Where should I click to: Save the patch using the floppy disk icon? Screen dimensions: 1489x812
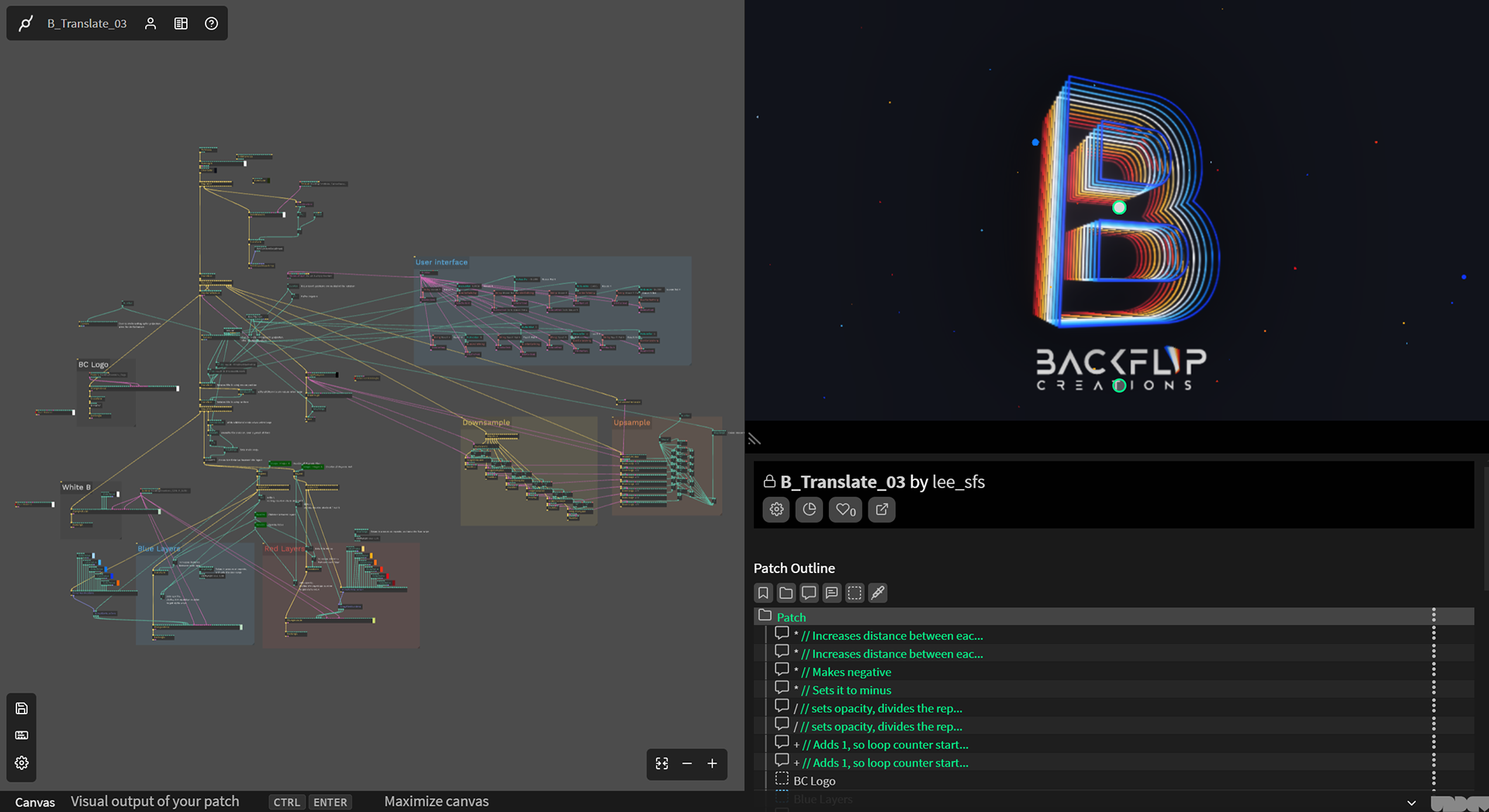pos(22,708)
